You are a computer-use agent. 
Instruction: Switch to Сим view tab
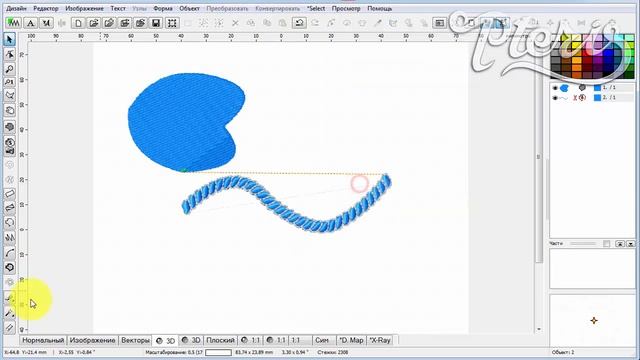point(322,340)
